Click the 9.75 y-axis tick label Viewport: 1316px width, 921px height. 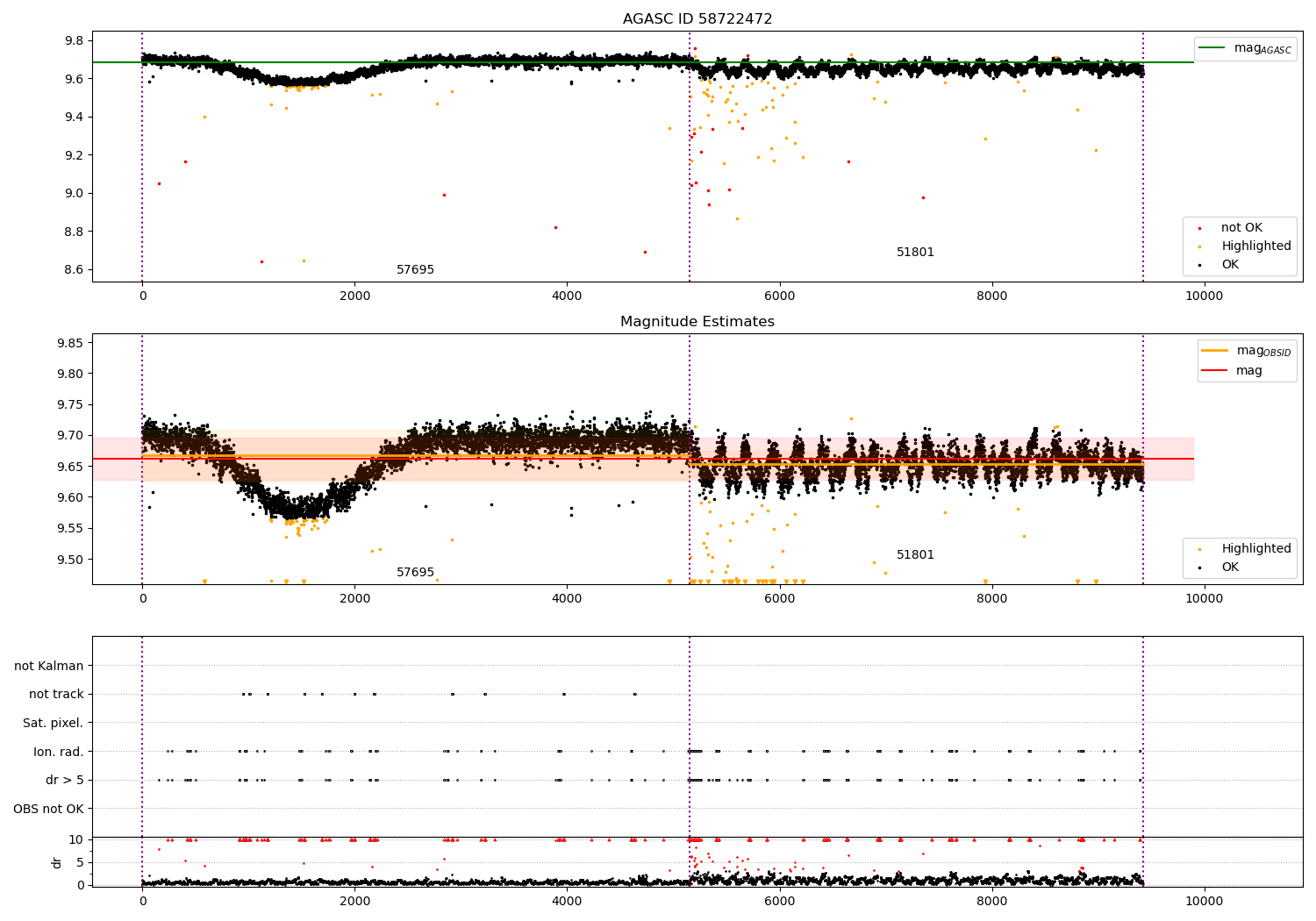click(69, 404)
